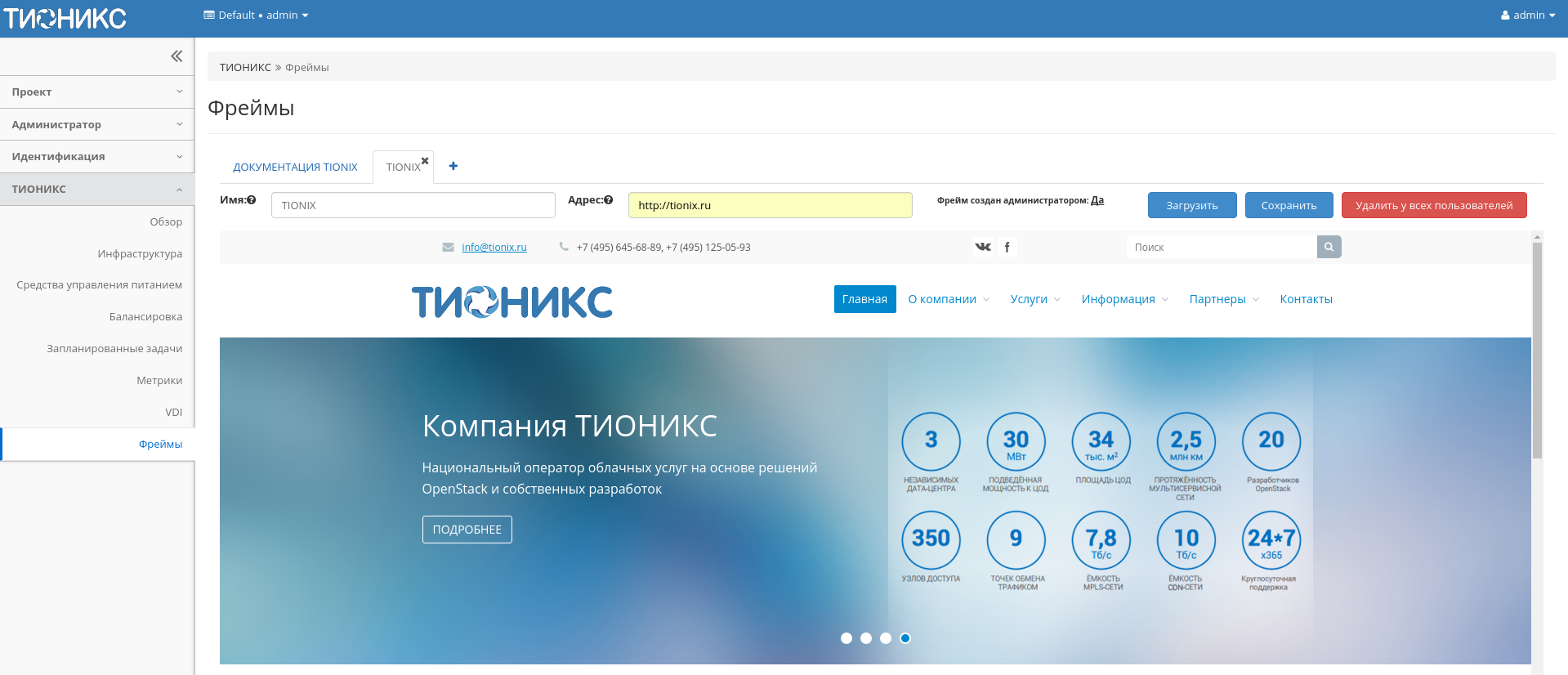Open the admin user menu
Viewport: 1568px width, 675px height.
click(1527, 16)
